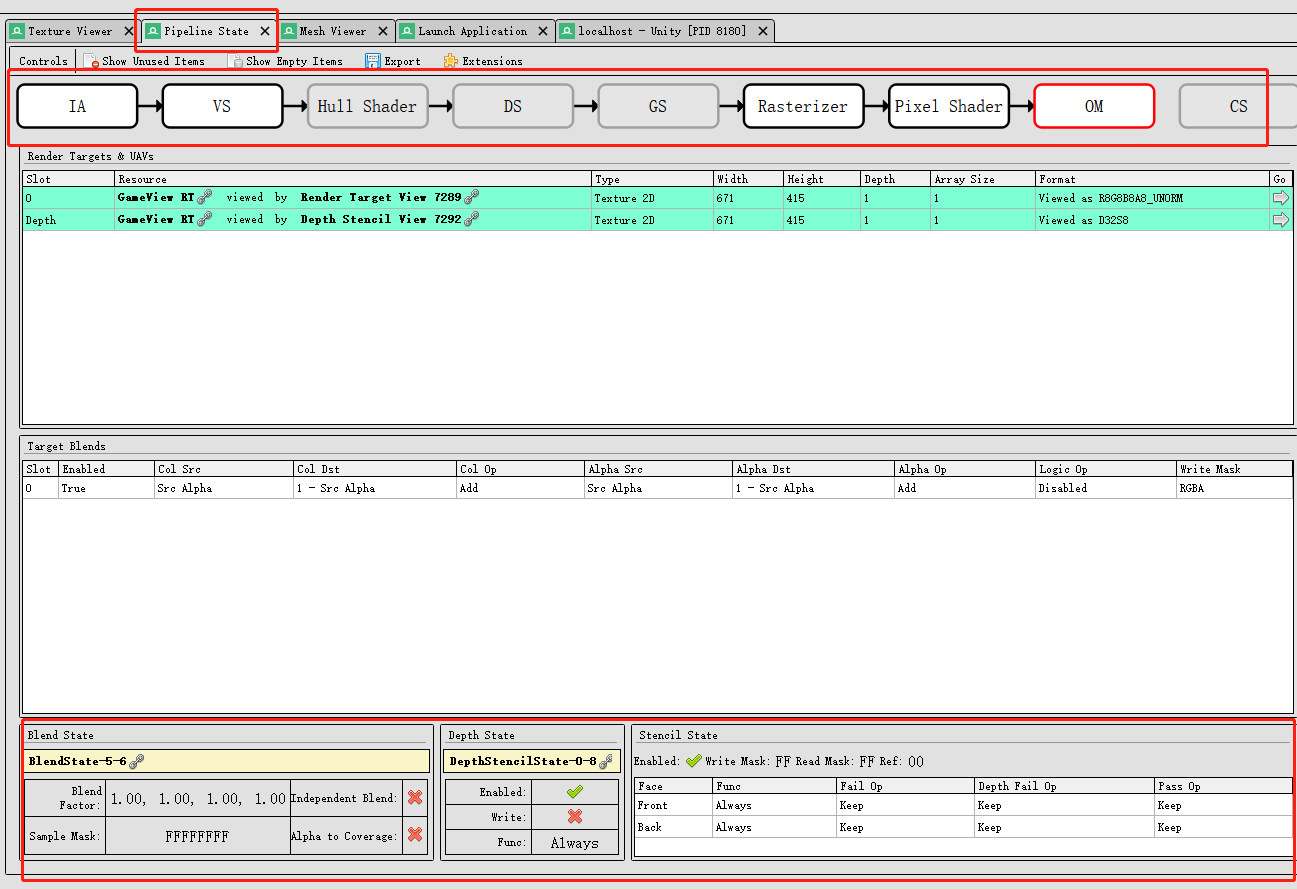Click link icon beside BlendState-5-6
Screen dimensions: 1297x889
point(137,761)
